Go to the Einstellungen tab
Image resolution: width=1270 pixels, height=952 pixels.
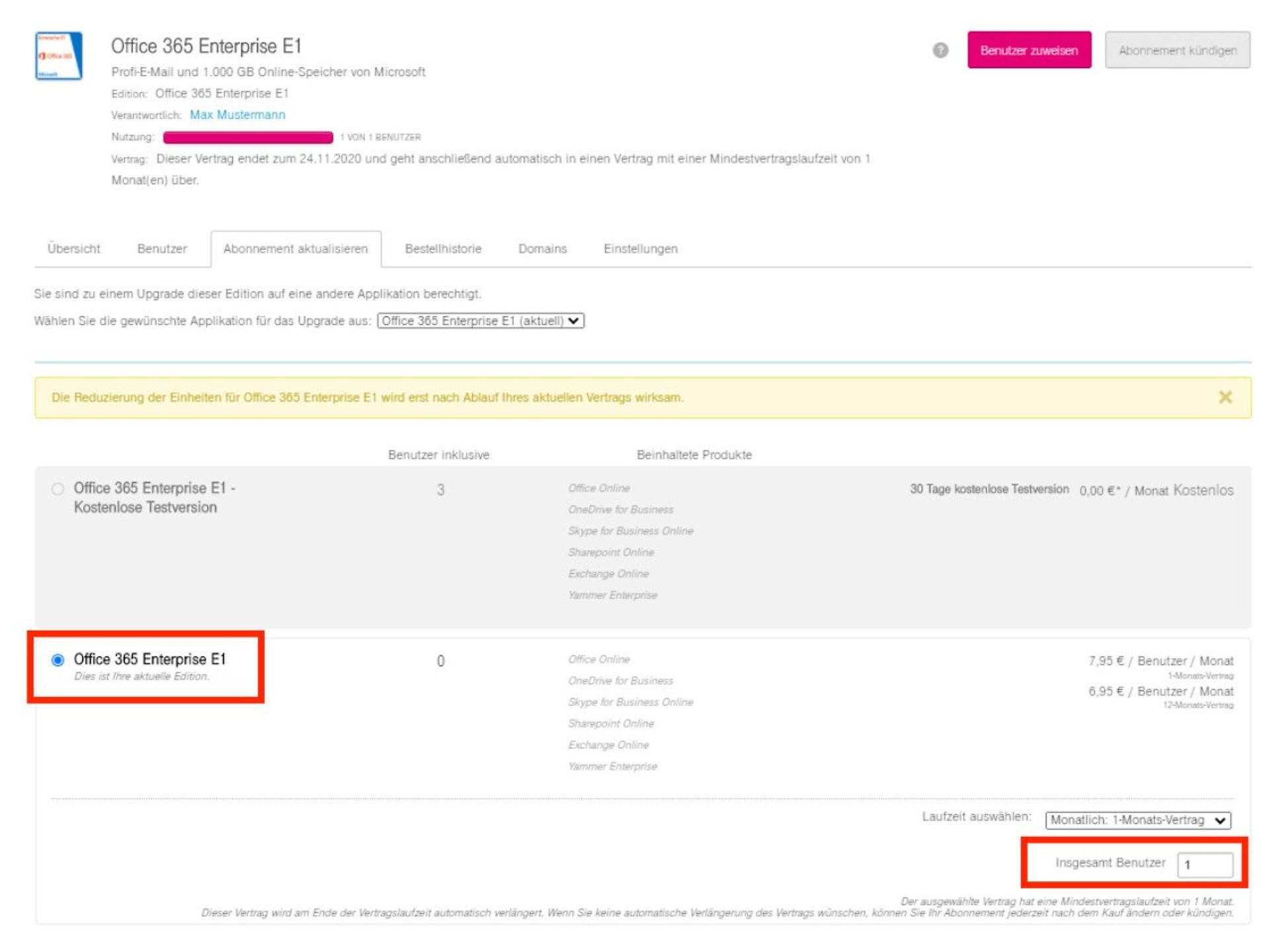(x=640, y=249)
